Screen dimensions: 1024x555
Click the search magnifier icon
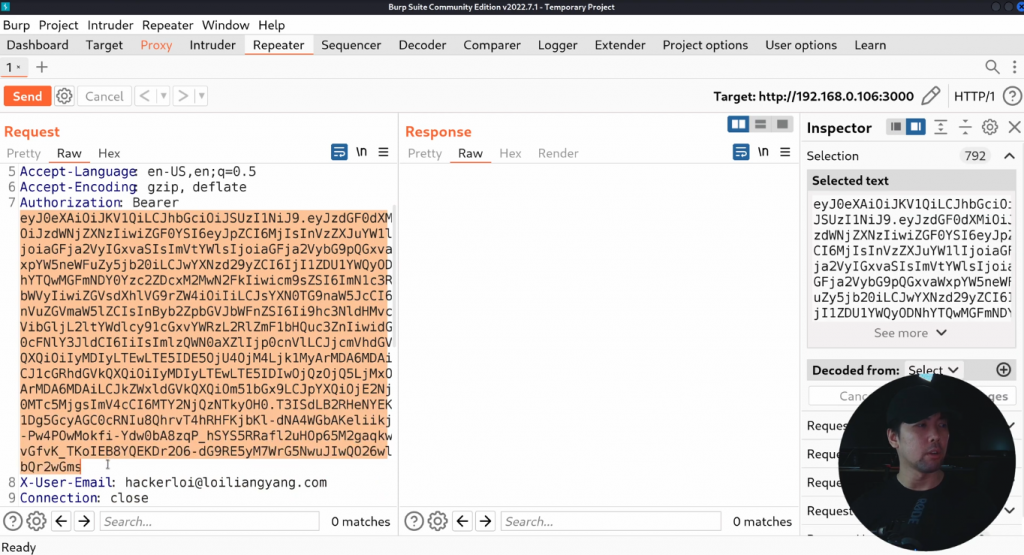[992, 67]
